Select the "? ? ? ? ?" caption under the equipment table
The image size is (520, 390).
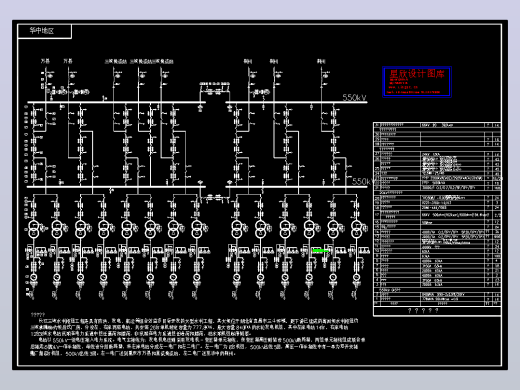pos(423,311)
